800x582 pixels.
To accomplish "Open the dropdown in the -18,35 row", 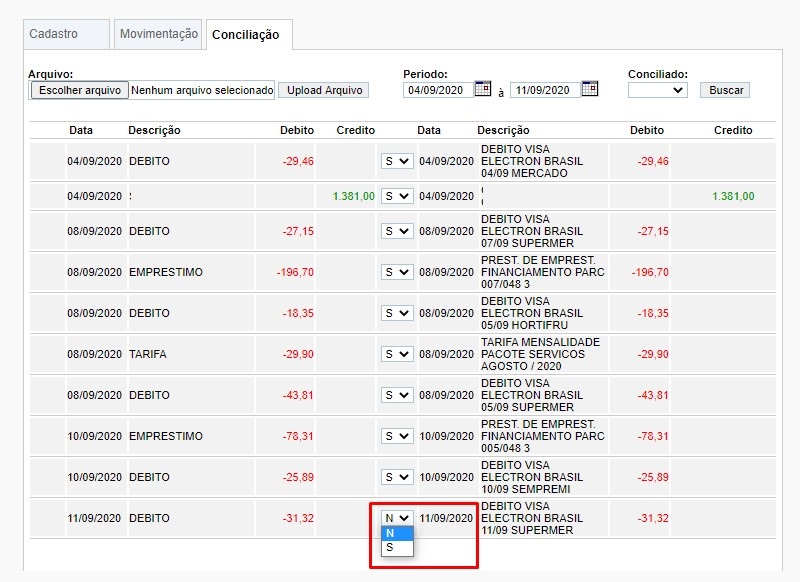I will 397,313.
